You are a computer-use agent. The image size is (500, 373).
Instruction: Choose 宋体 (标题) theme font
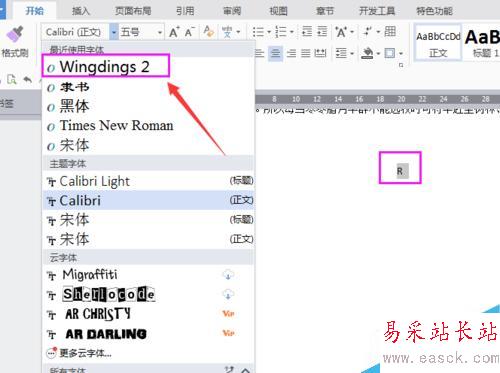148,220
